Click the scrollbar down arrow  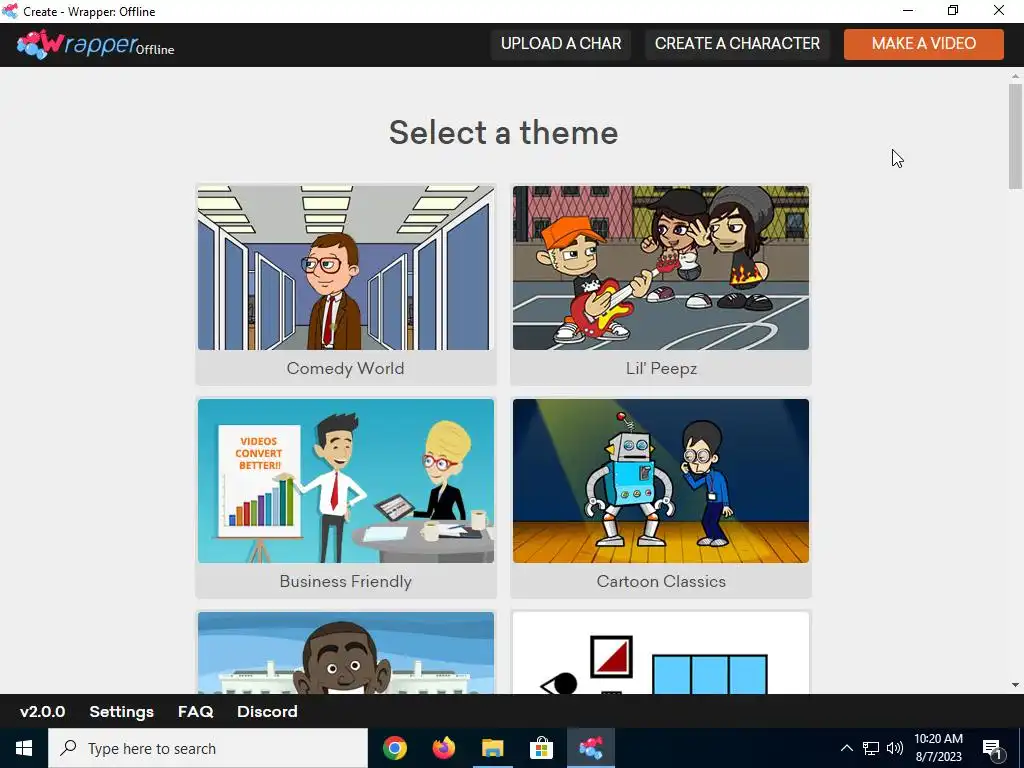1015,685
